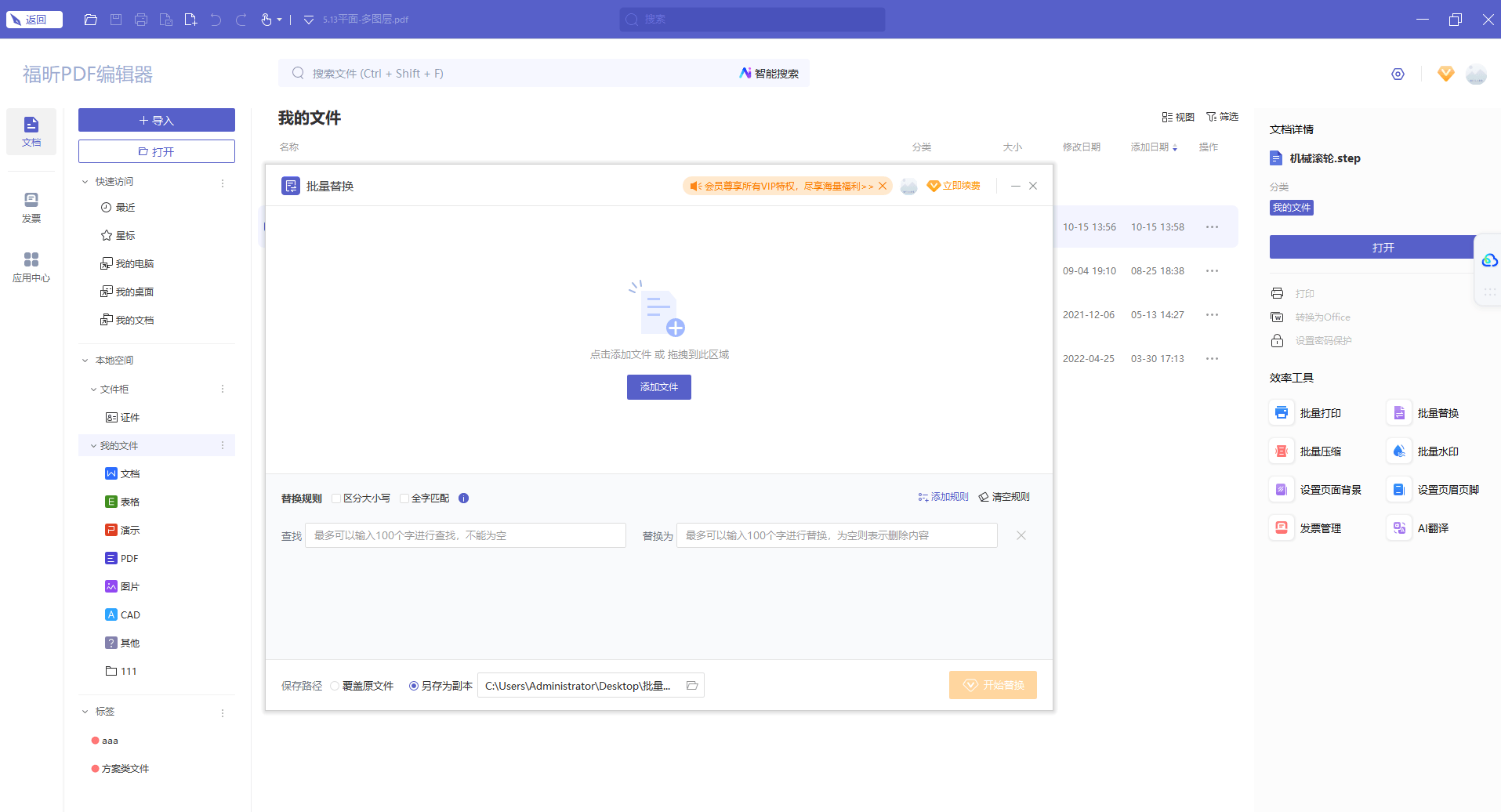The image size is (1501, 812).
Task: Open the 应用中心 sidebar tab
Action: click(x=31, y=267)
